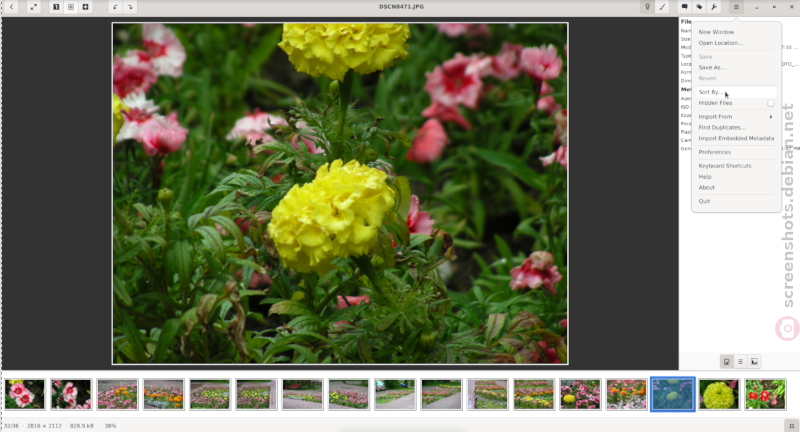Screen dimensions: 800x432
Task: Open the edit image brush tool
Action: pyautogui.click(x=662, y=7)
